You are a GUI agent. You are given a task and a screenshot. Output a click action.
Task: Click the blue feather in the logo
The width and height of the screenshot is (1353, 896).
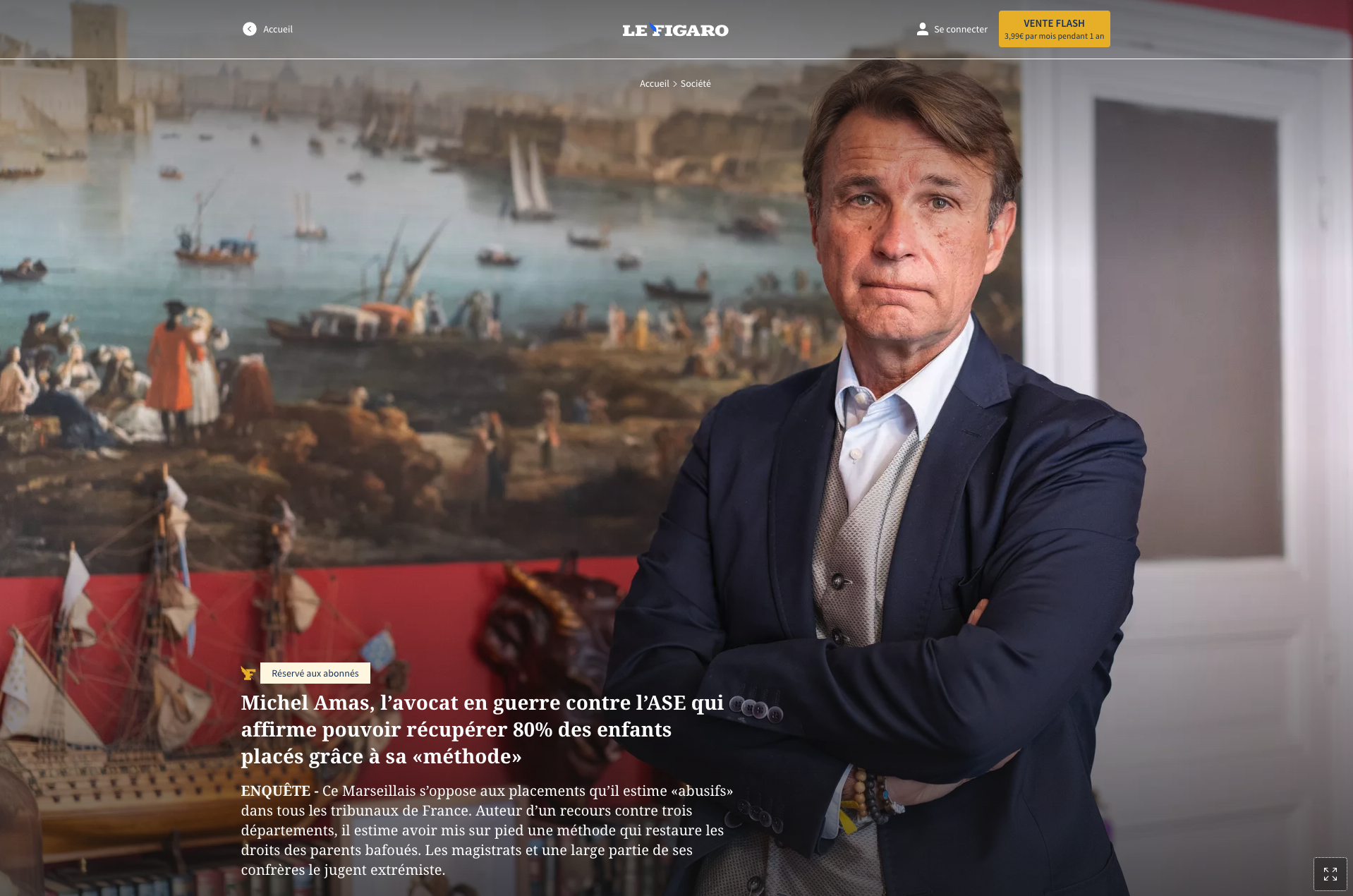click(x=655, y=29)
